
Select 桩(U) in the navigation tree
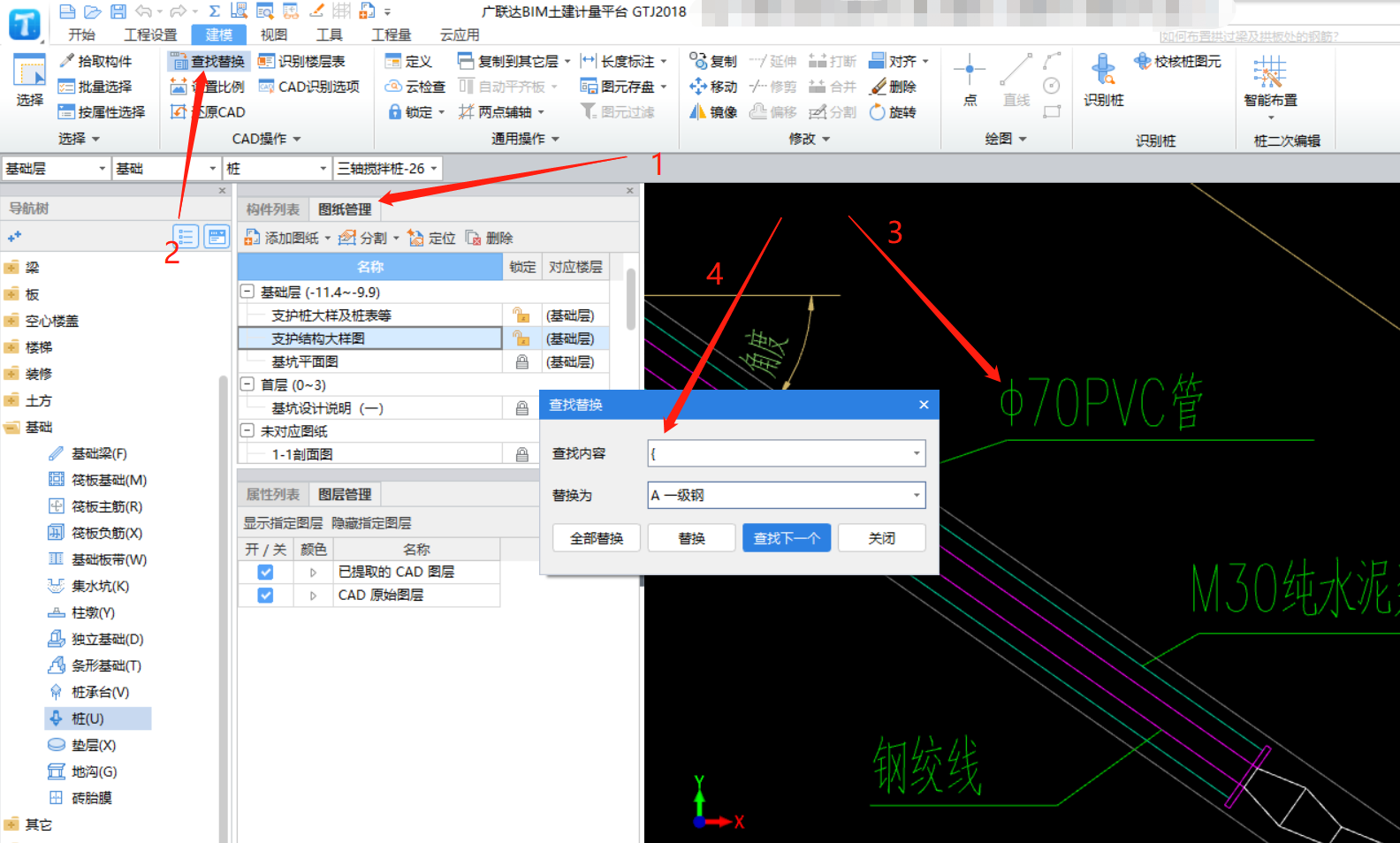pos(98,718)
